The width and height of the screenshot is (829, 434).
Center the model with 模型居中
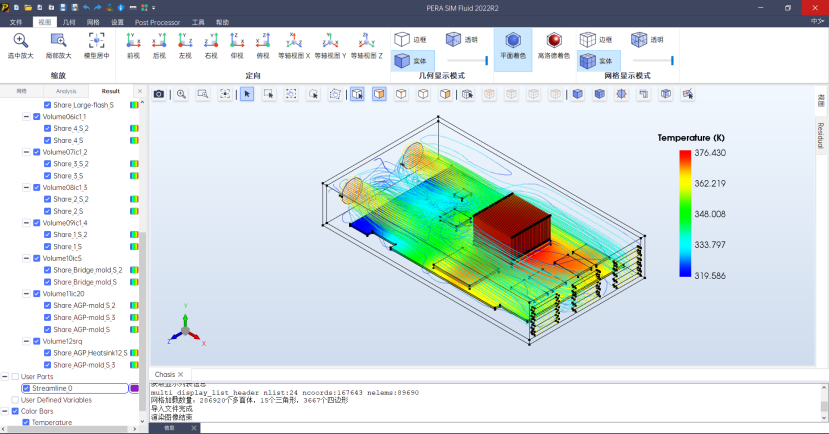click(96, 41)
